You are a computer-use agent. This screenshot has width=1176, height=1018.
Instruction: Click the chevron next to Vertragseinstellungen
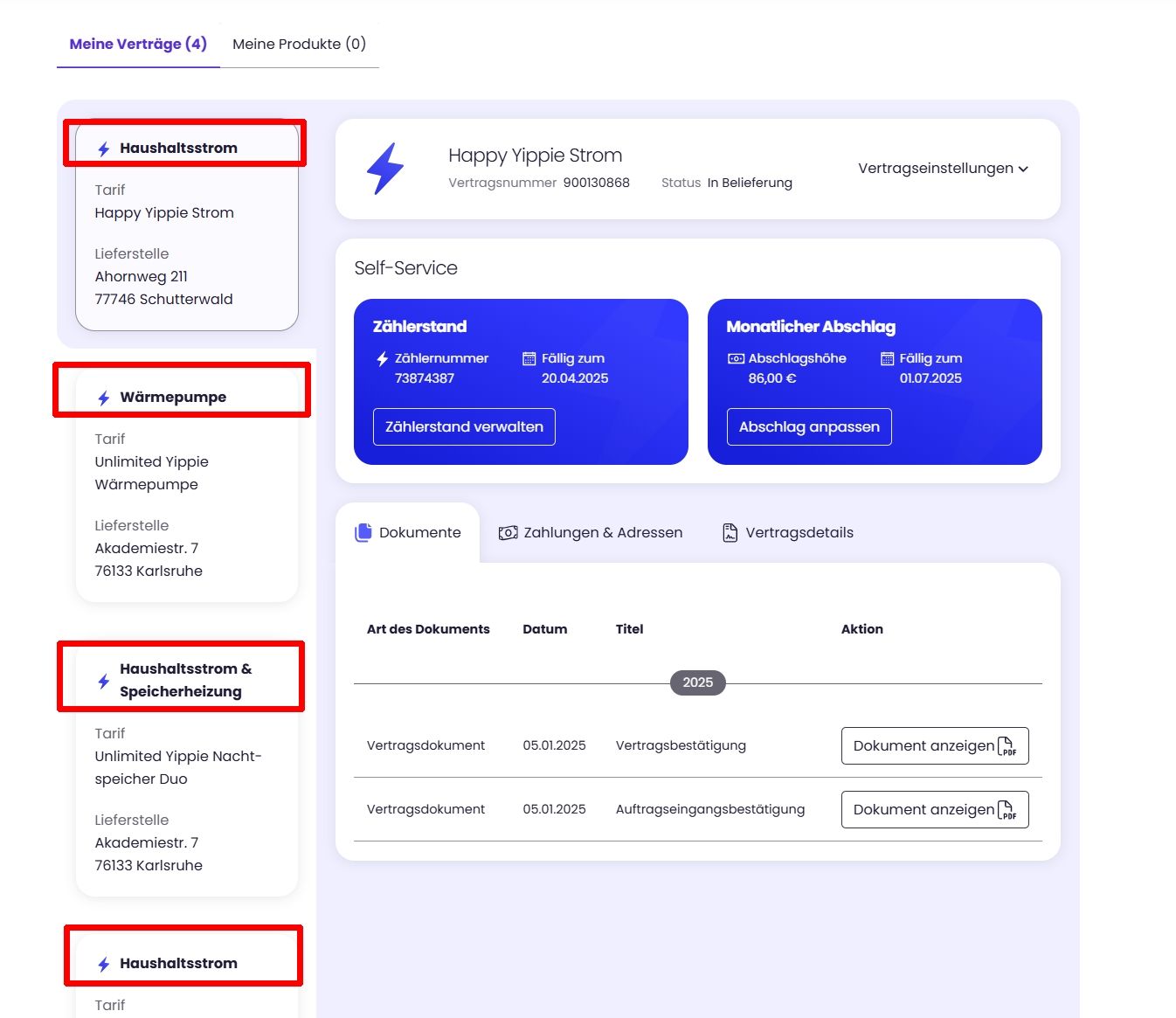tap(1024, 170)
